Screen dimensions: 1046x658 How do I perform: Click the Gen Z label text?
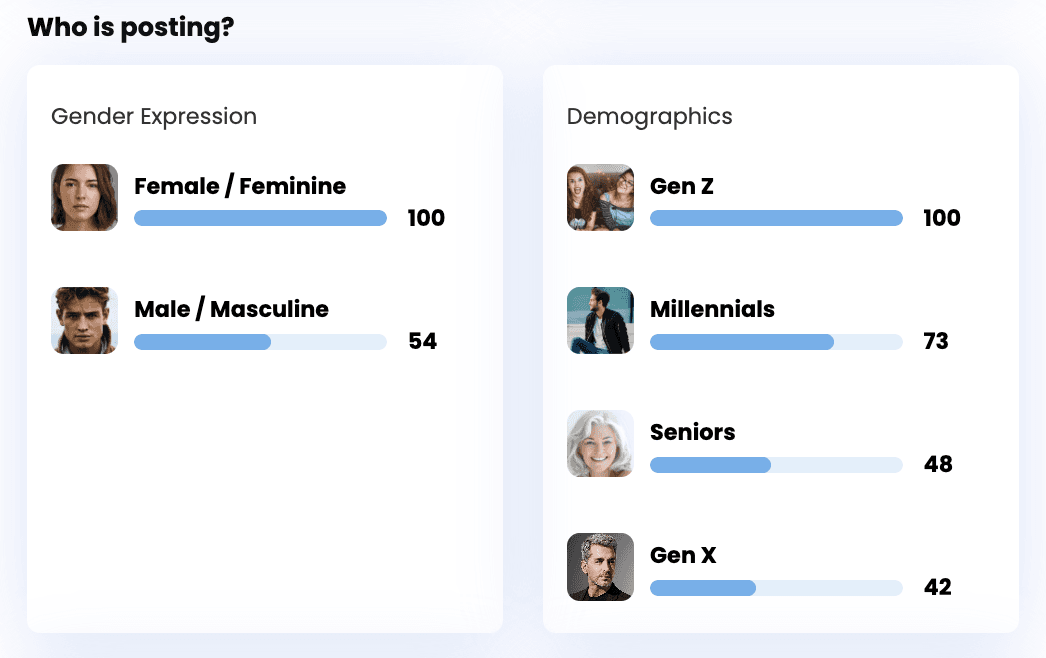tap(682, 186)
